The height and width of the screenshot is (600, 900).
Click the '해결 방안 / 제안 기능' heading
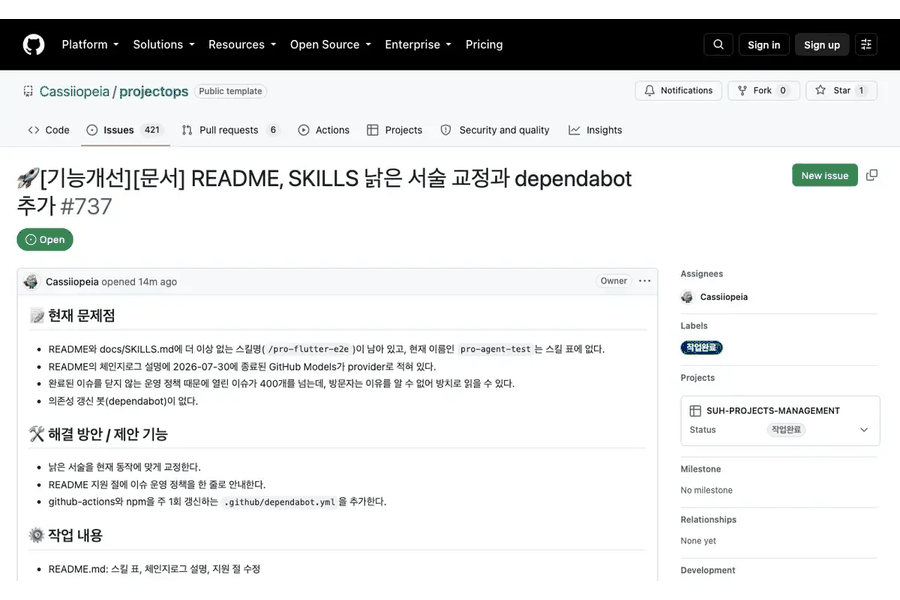pyautogui.click(x=107, y=434)
